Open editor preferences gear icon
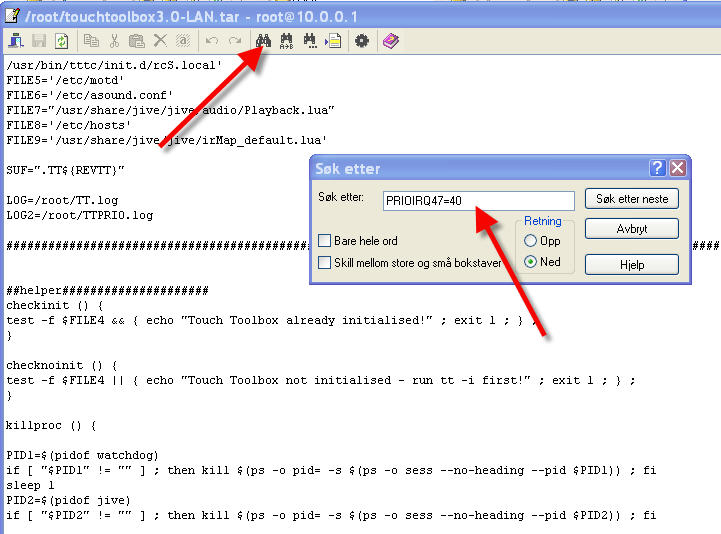 [362, 41]
